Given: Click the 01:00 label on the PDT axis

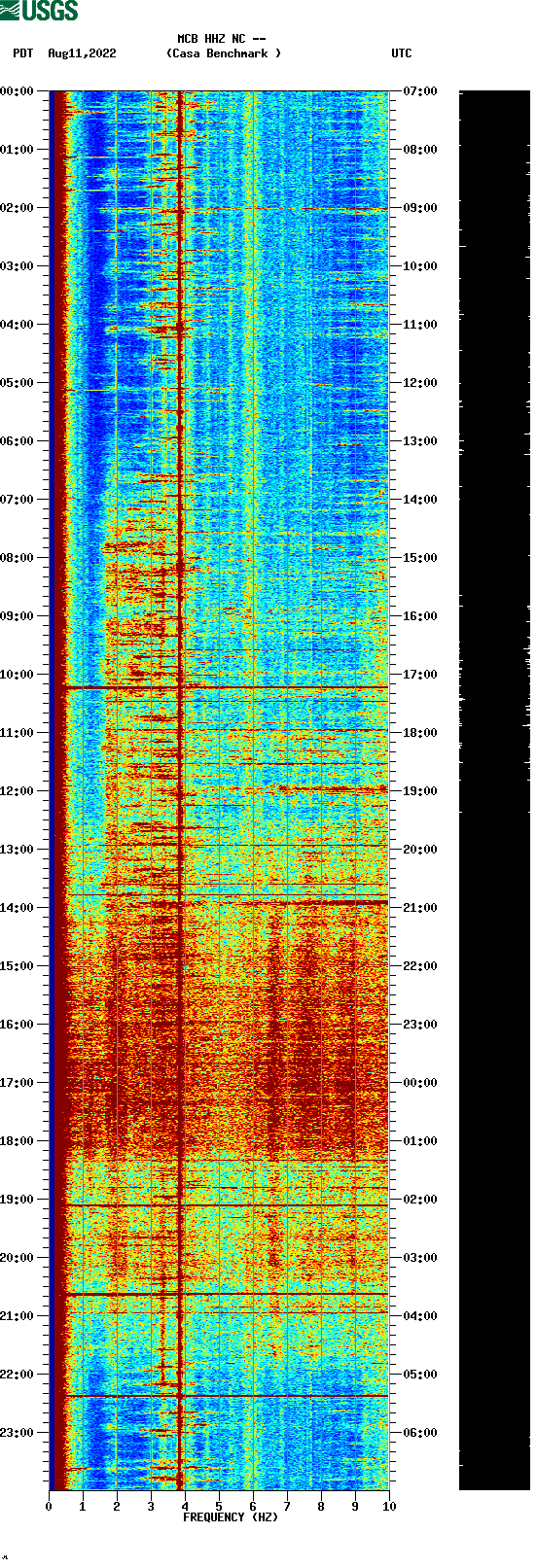Looking at the screenshot, I should coord(18,150).
